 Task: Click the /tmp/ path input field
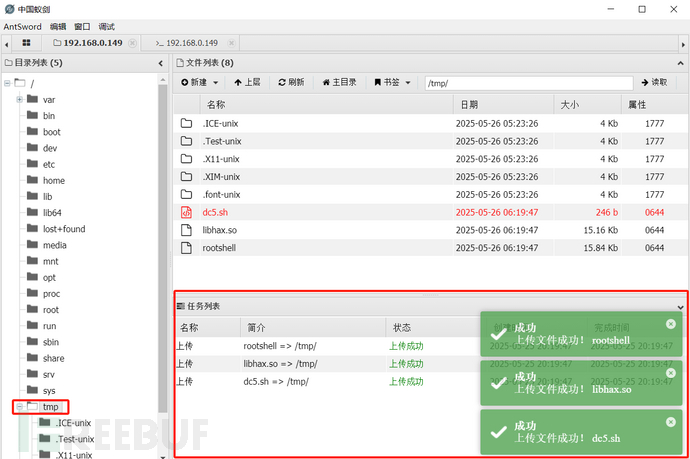(x=528, y=82)
